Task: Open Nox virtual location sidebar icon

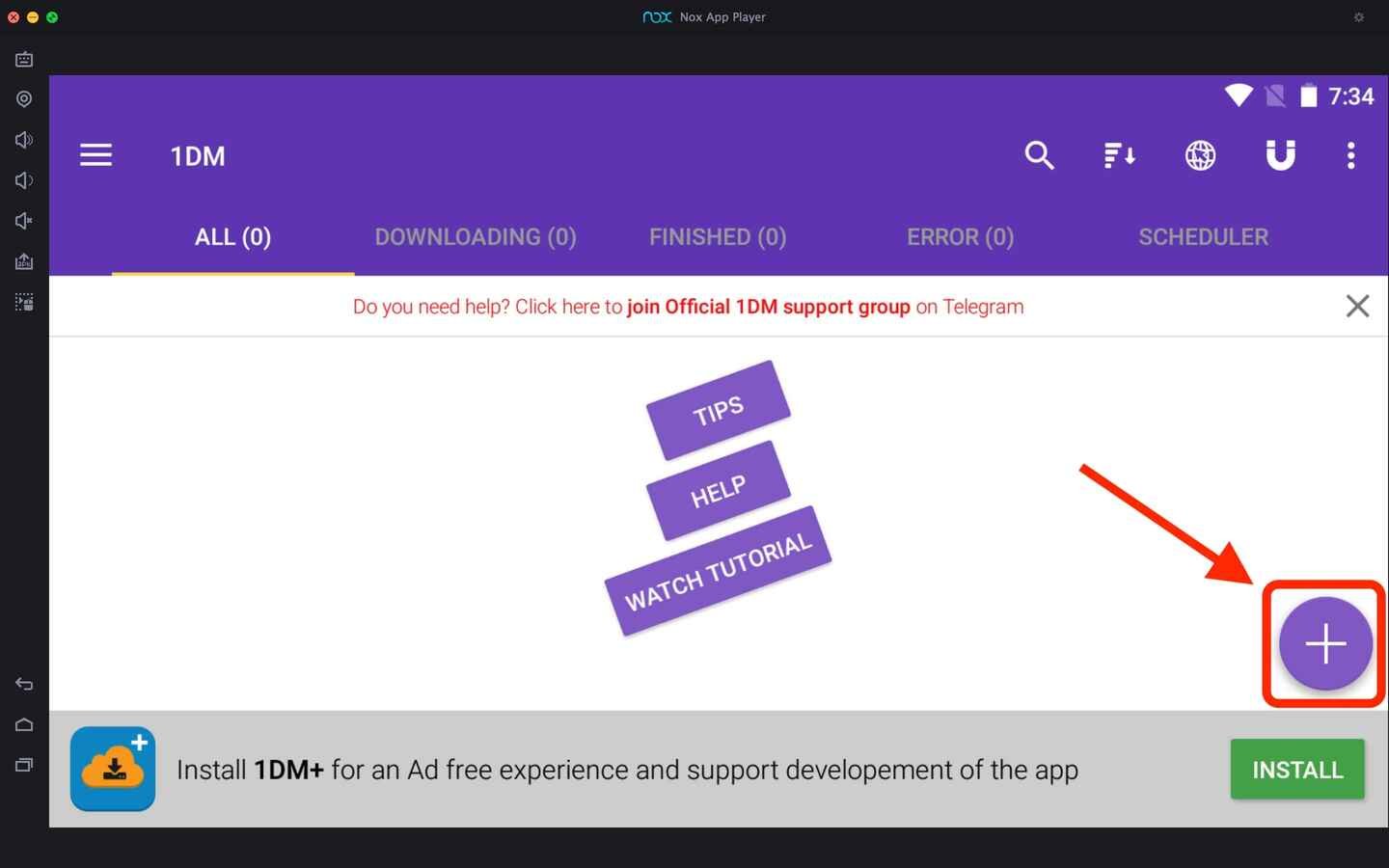Action: pos(24,99)
